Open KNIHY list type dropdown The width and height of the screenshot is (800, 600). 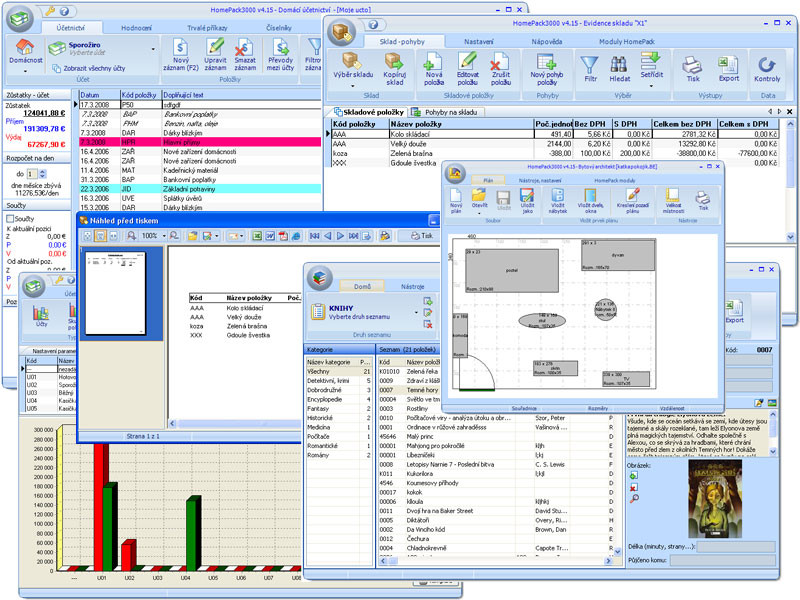[x=416, y=312]
